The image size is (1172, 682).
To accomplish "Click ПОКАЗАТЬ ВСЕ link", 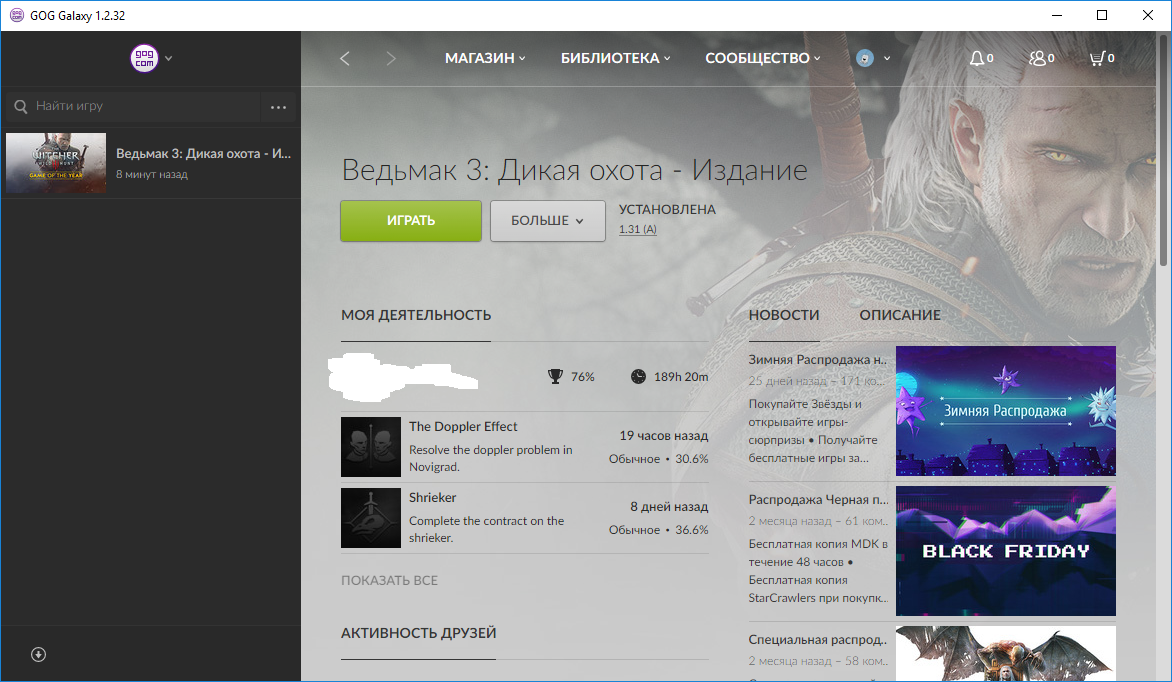I will pos(389,580).
